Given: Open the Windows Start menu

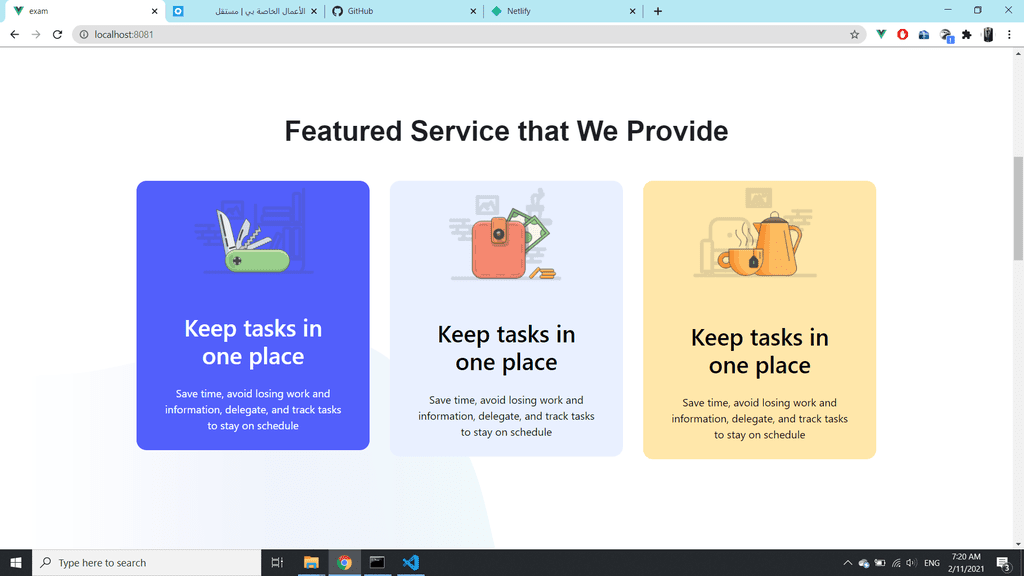Looking at the screenshot, I should pos(16,562).
